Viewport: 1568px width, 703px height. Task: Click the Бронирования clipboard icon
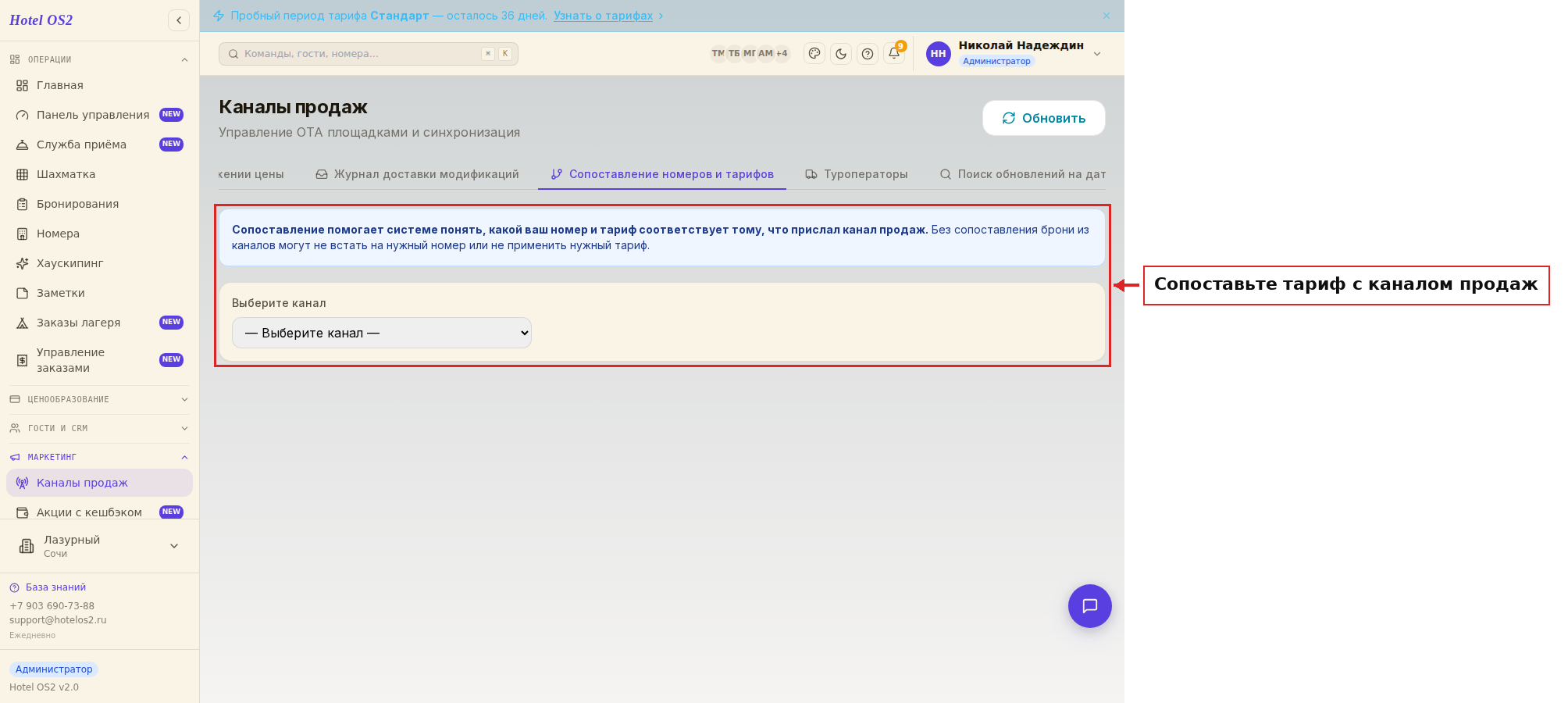pos(22,204)
